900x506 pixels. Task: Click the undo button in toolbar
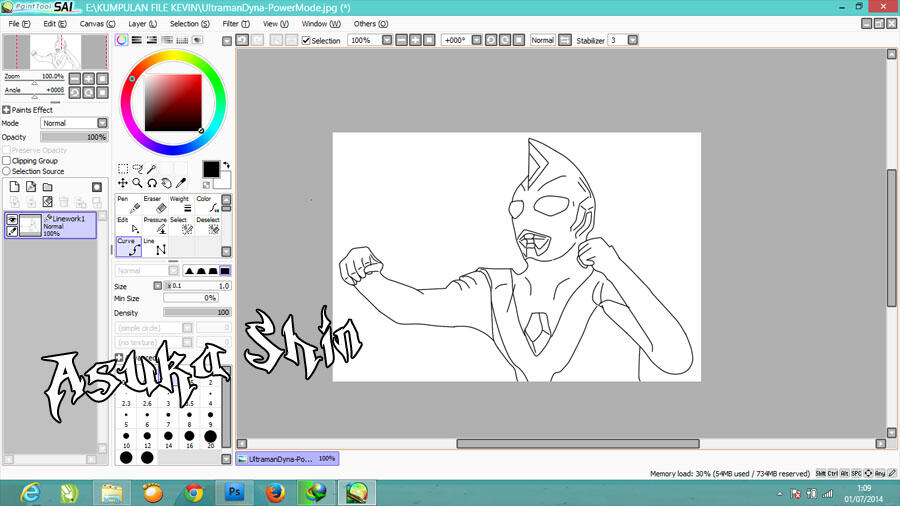(242, 40)
